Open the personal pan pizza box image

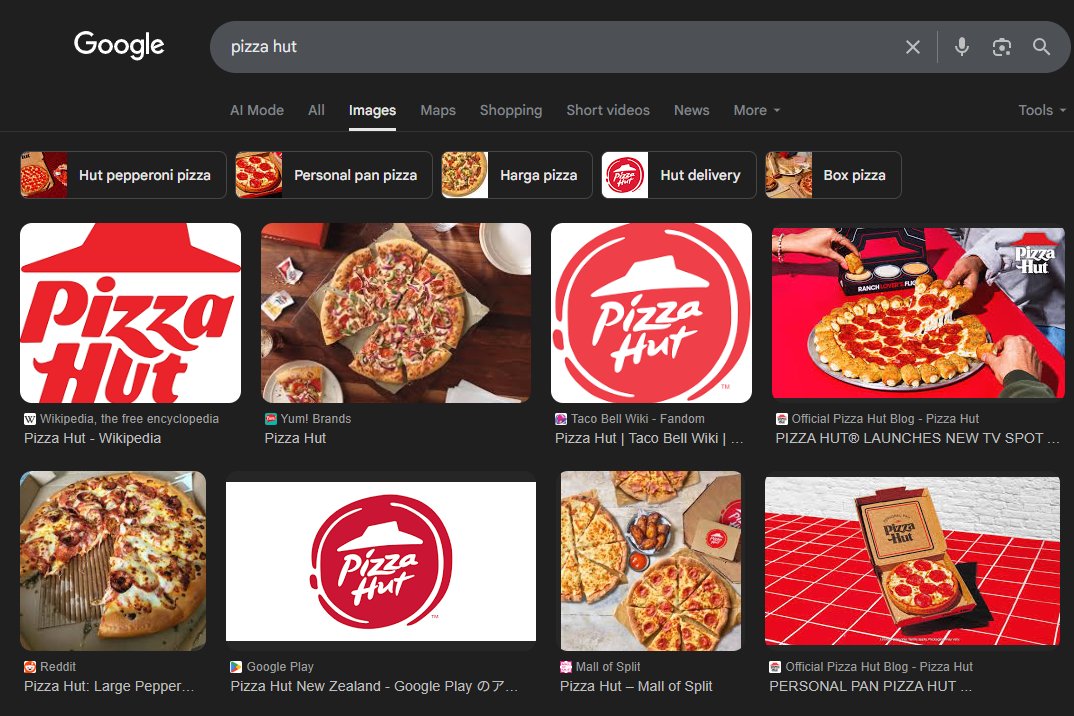click(x=912, y=561)
